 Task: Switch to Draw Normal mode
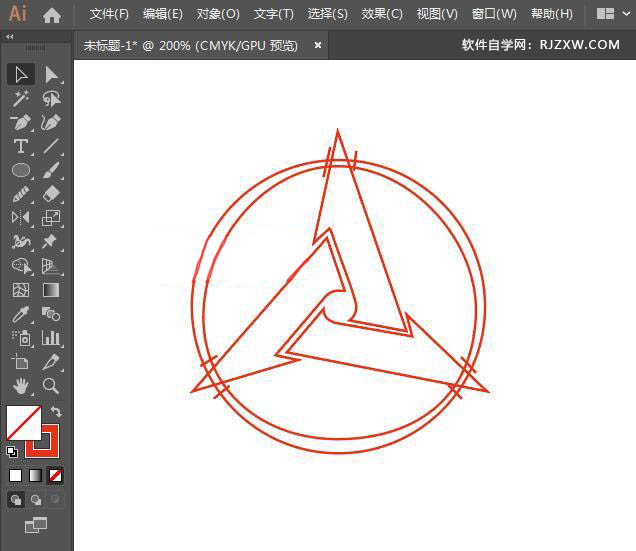coord(16,499)
